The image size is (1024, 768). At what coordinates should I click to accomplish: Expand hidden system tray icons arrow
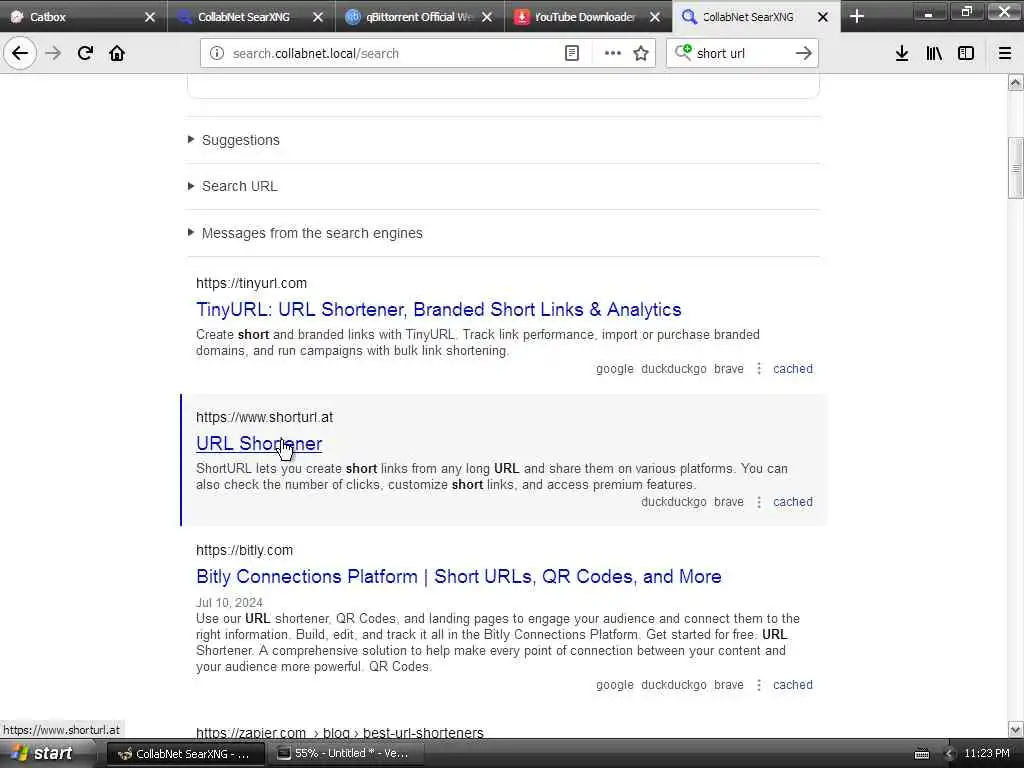click(x=949, y=754)
